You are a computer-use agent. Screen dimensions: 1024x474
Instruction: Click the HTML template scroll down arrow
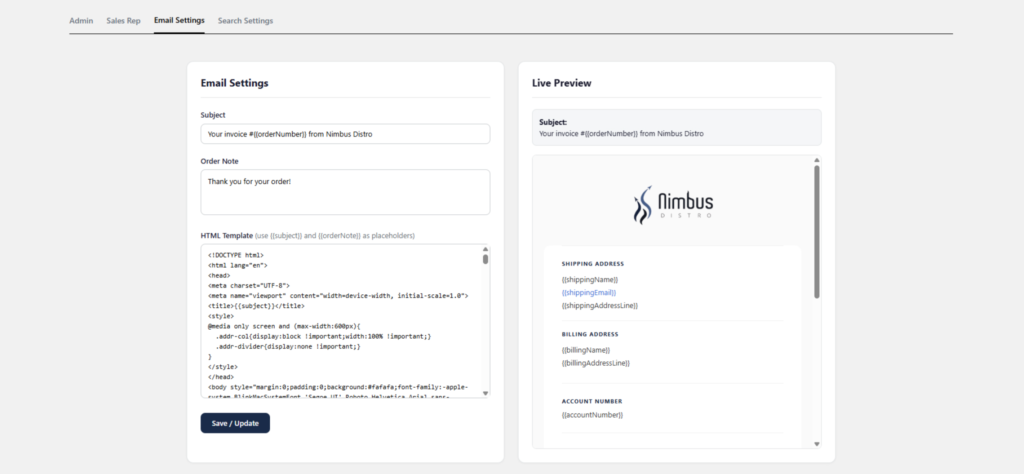pos(485,393)
